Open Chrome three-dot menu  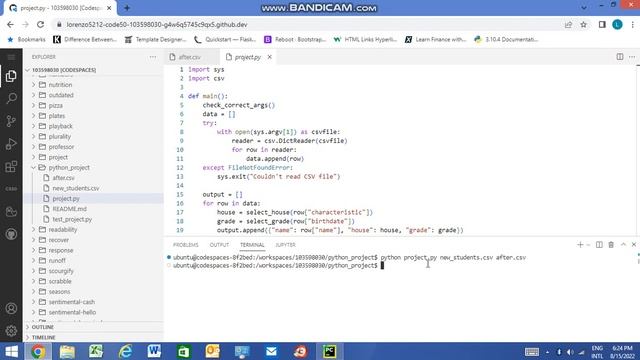(x=633, y=24)
